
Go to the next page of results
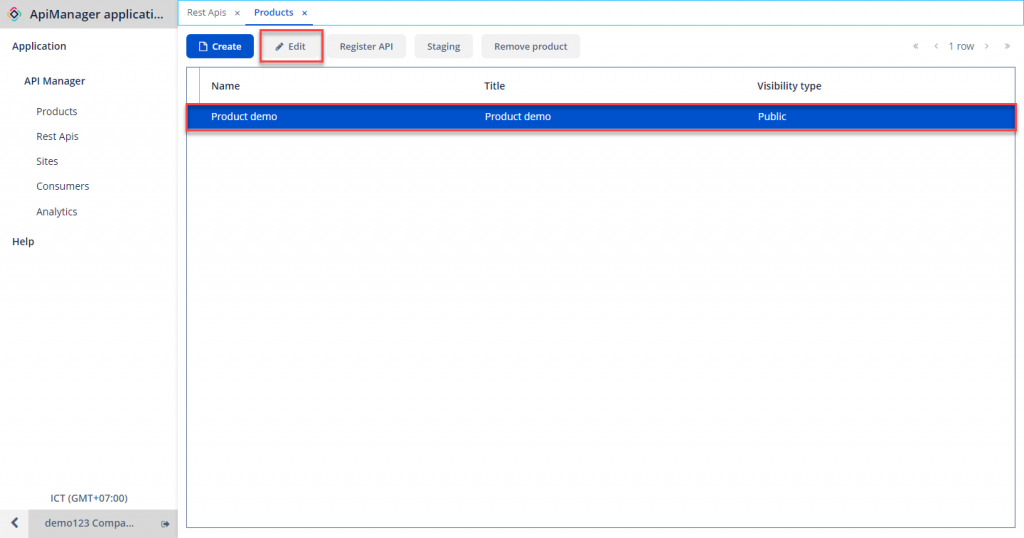986,46
